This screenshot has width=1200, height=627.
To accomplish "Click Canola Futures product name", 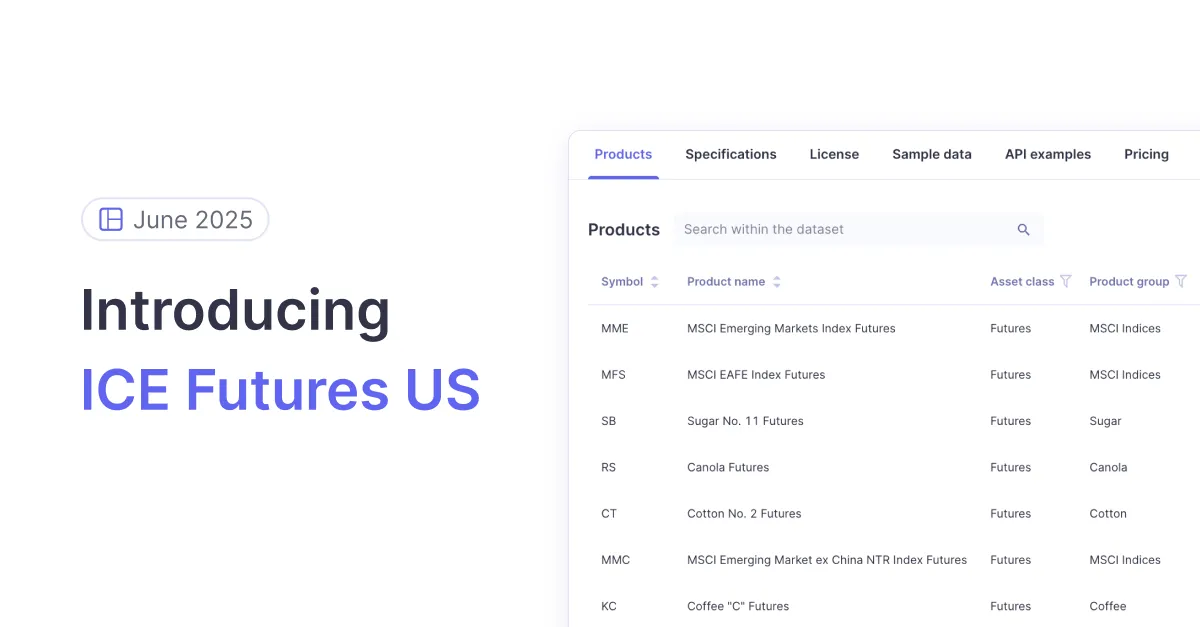I will coord(728,467).
